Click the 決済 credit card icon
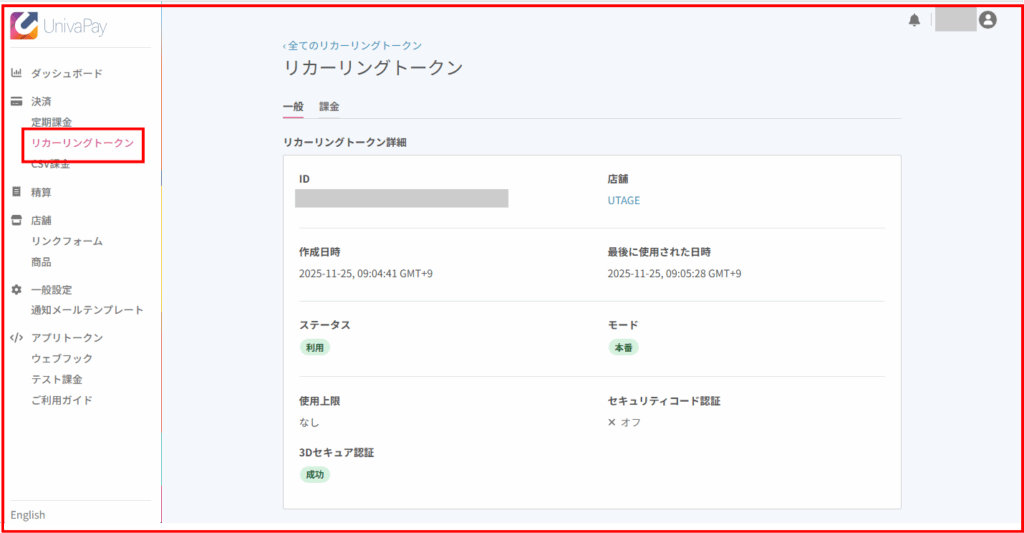This screenshot has height=533, width=1024. coord(16,101)
